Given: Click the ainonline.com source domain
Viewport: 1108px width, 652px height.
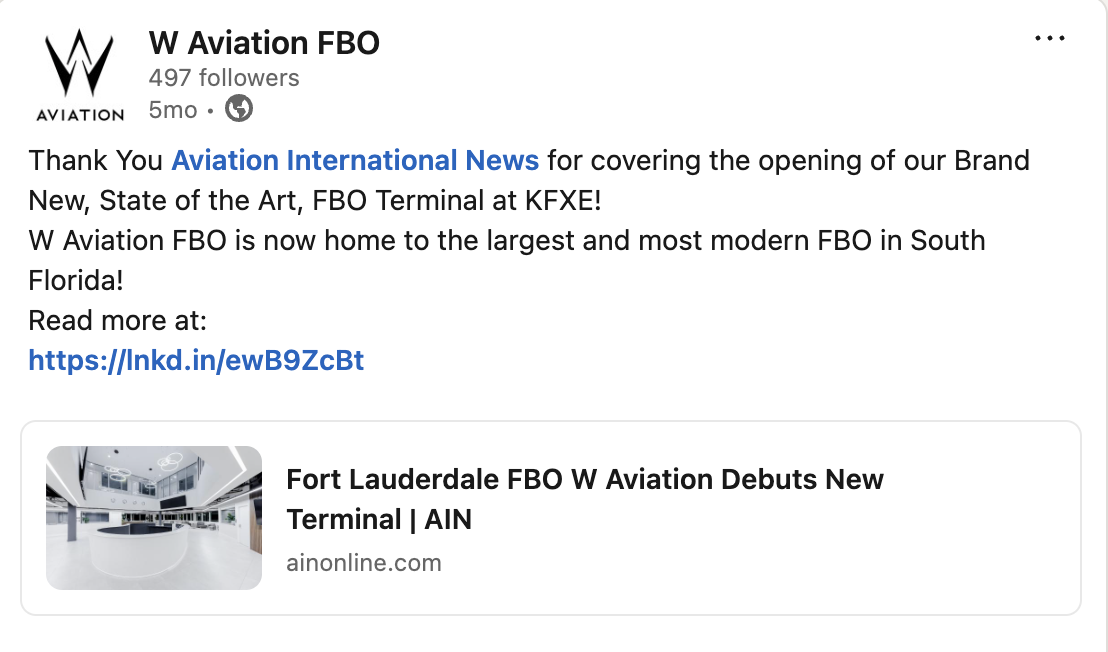Looking at the screenshot, I should pos(364,563).
